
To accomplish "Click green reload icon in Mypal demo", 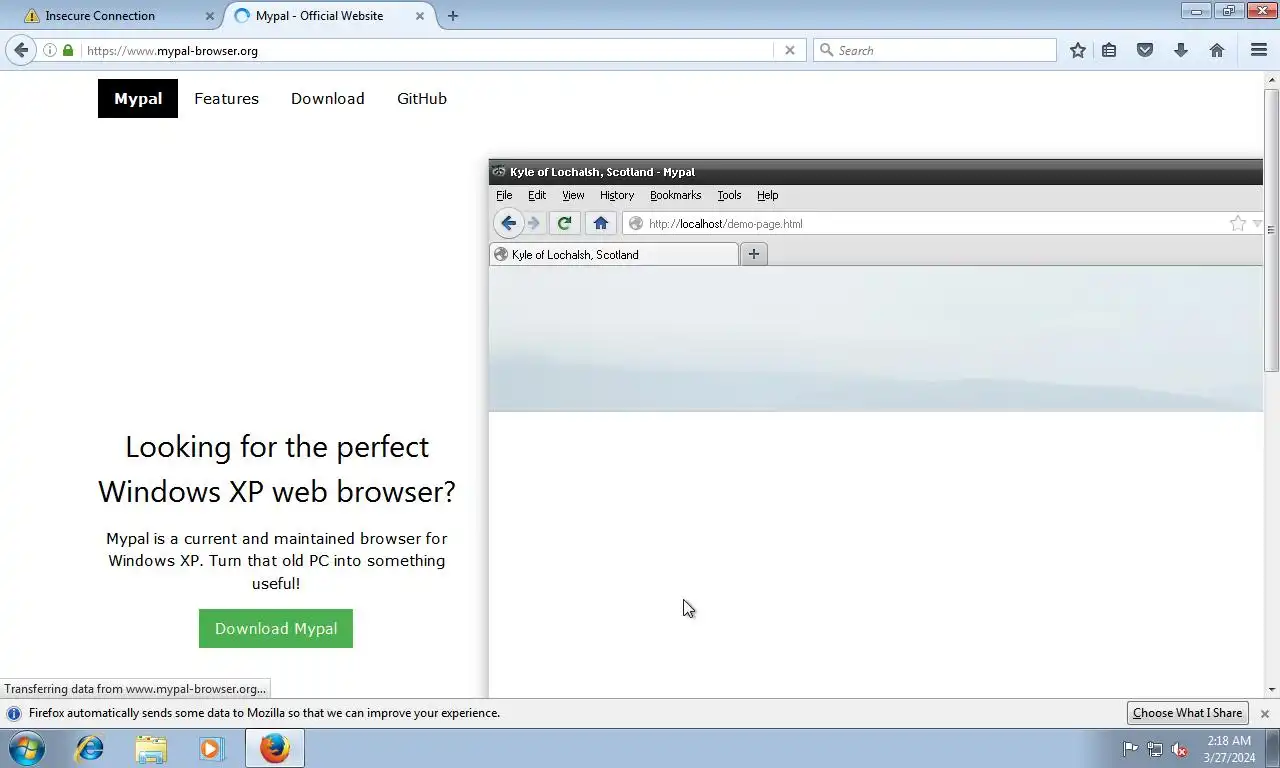I will tap(564, 223).
